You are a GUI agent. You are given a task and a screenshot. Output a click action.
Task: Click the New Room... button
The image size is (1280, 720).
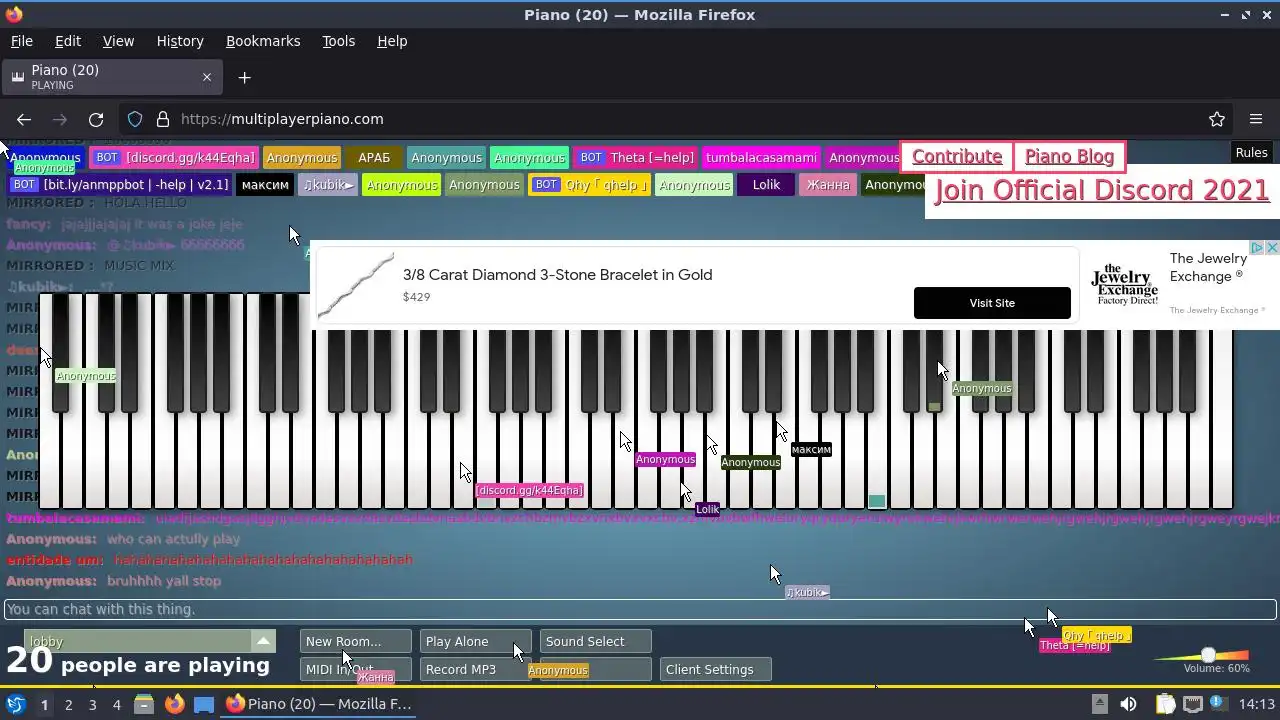point(355,641)
